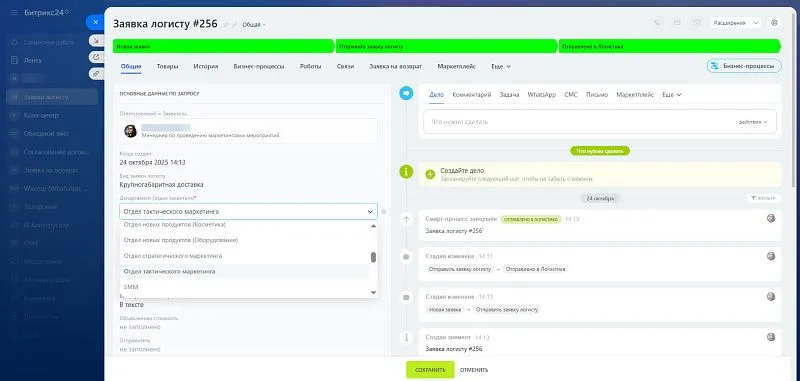Click the dropdown list scroll-up arrow
Screen dimensions: 800x381
click(x=373, y=225)
